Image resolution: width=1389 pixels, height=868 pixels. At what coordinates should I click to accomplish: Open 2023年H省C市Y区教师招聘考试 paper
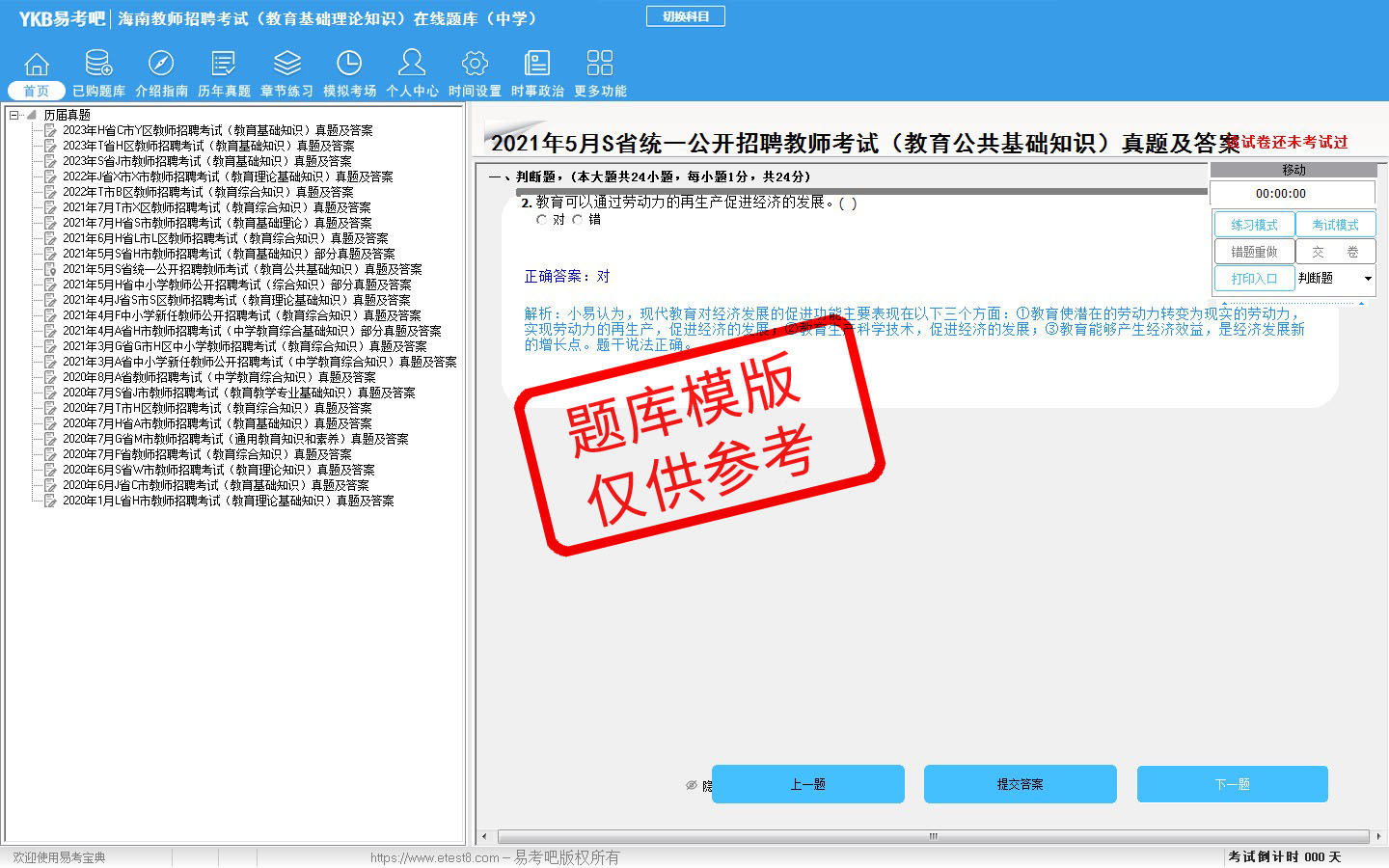(217, 130)
